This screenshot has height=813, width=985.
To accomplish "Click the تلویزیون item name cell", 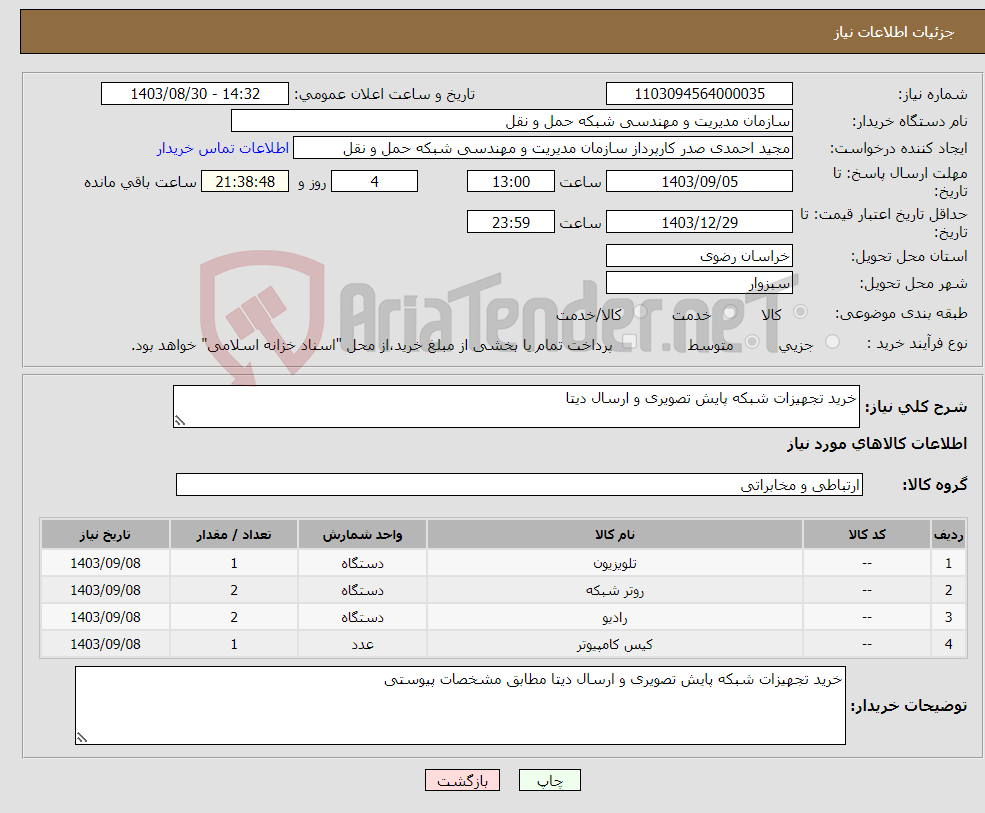I will tap(614, 563).
